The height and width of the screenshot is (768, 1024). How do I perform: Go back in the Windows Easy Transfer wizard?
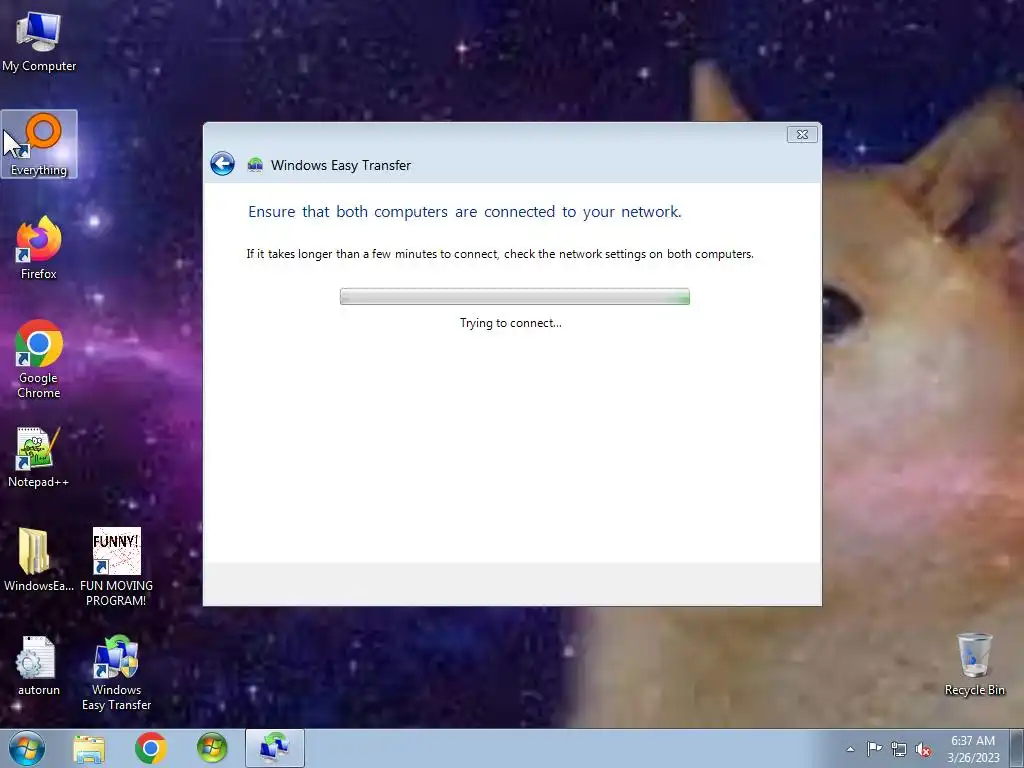[222, 164]
